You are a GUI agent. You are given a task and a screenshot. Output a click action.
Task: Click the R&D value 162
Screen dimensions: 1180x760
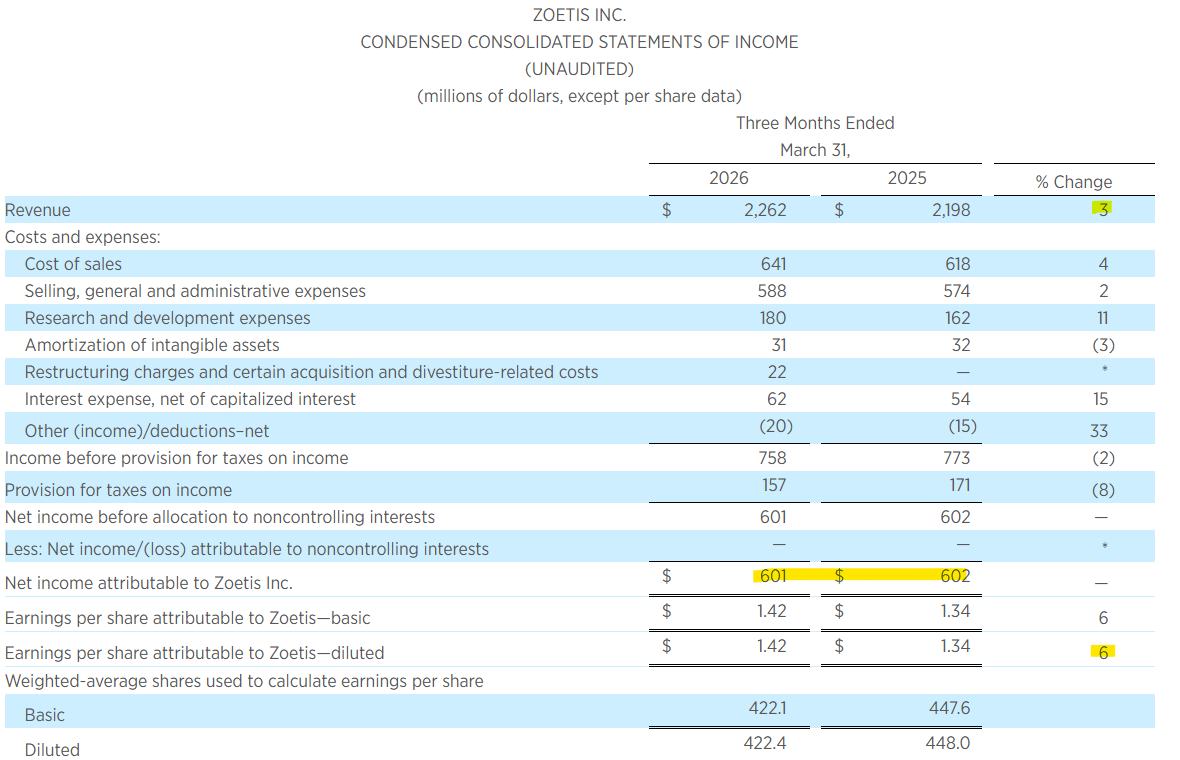pos(958,318)
